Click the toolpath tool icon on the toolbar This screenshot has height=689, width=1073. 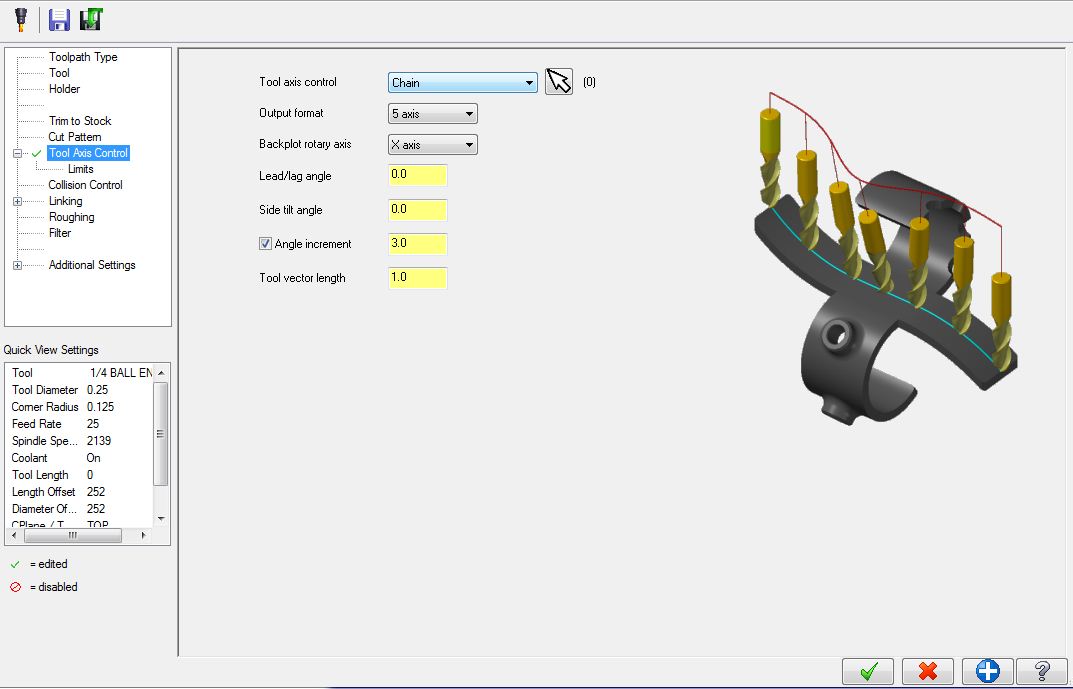[x=19, y=18]
